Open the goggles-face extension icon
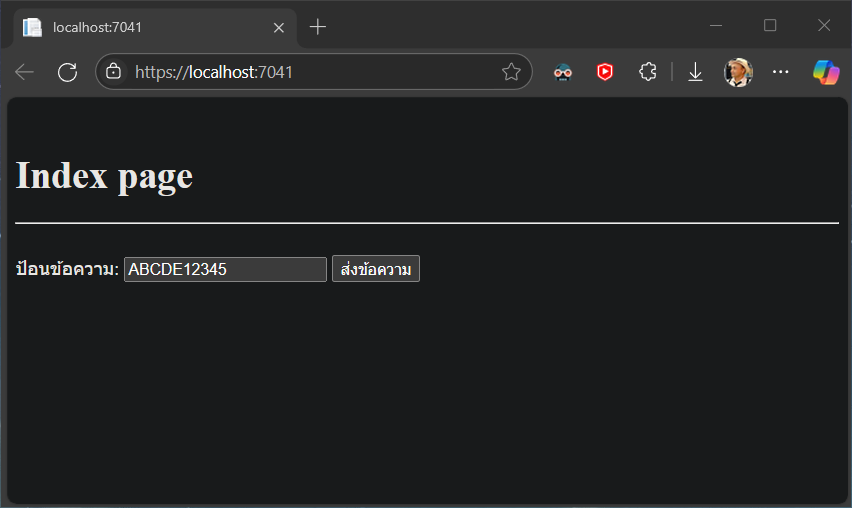Viewport: 852px width, 508px height. 563,72
